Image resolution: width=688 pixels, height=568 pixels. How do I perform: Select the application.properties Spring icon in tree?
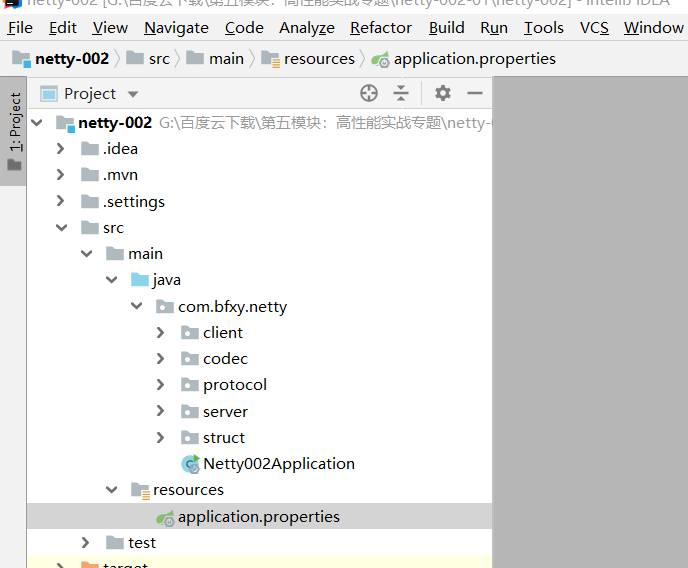(165, 518)
